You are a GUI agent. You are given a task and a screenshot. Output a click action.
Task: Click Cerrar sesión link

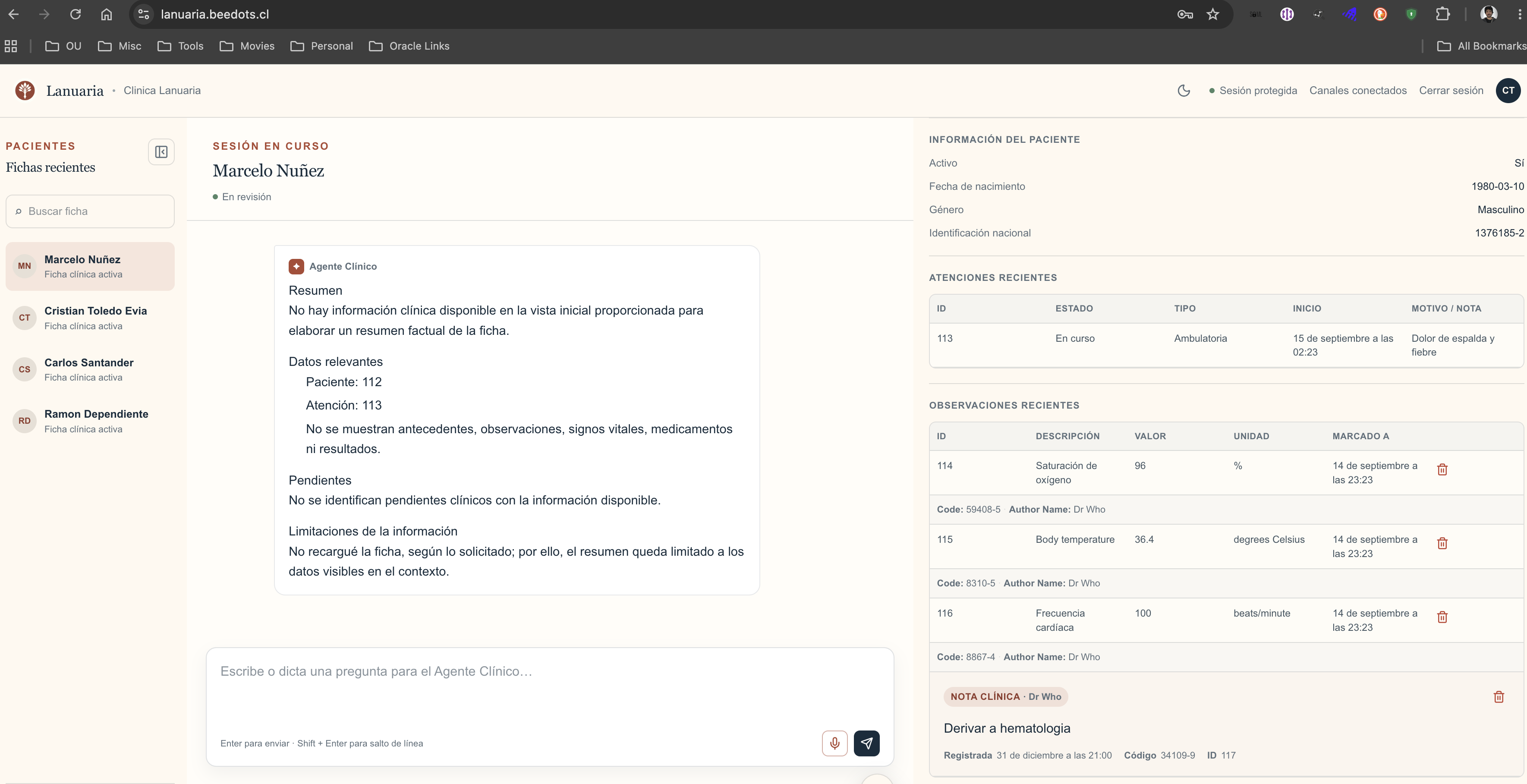(x=1451, y=91)
